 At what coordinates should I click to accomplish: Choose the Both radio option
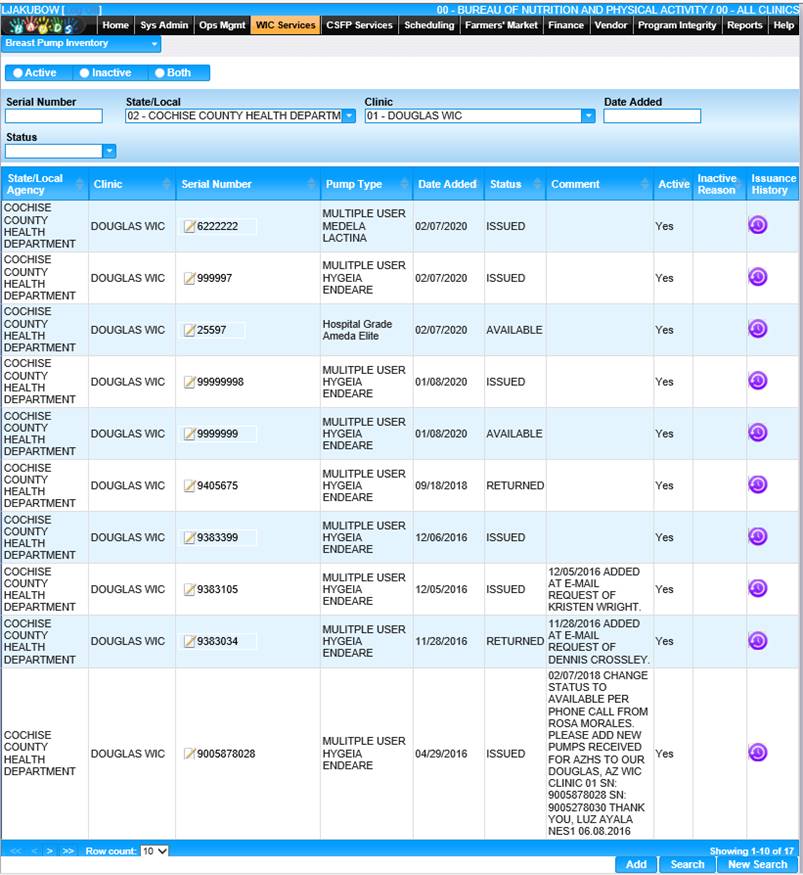(160, 73)
